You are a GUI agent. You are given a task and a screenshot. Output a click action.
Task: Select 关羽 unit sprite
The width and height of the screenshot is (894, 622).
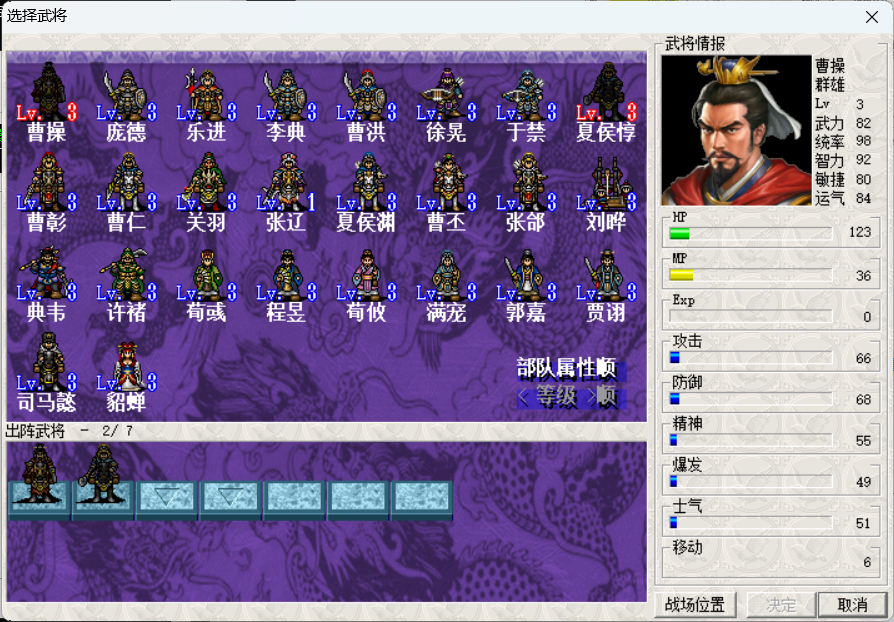coord(206,193)
